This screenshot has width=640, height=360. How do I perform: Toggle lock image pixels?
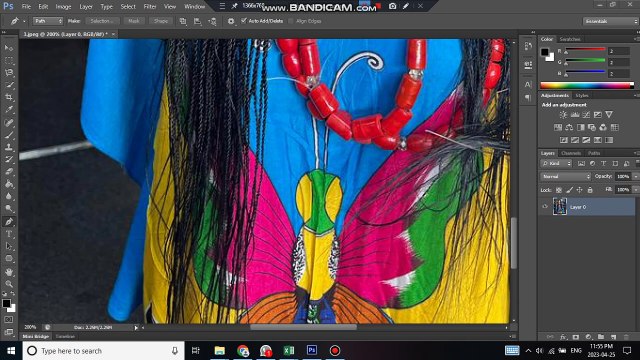[569, 190]
